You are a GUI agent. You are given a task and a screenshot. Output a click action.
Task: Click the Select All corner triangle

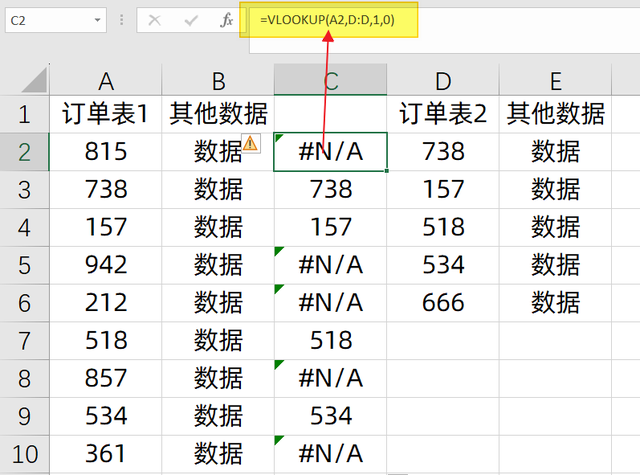(34, 80)
